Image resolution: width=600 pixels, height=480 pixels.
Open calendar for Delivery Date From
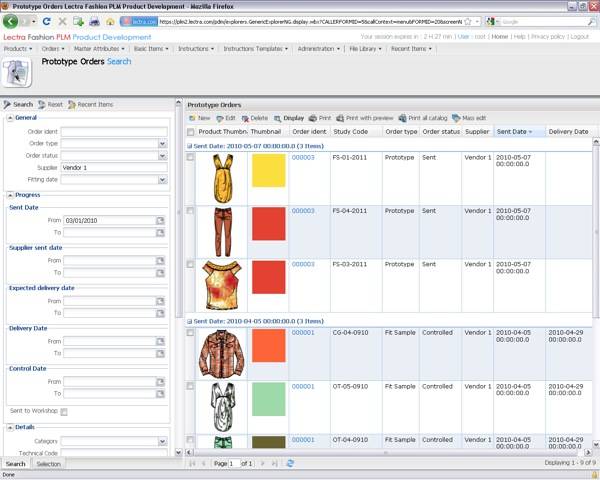tap(160, 341)
